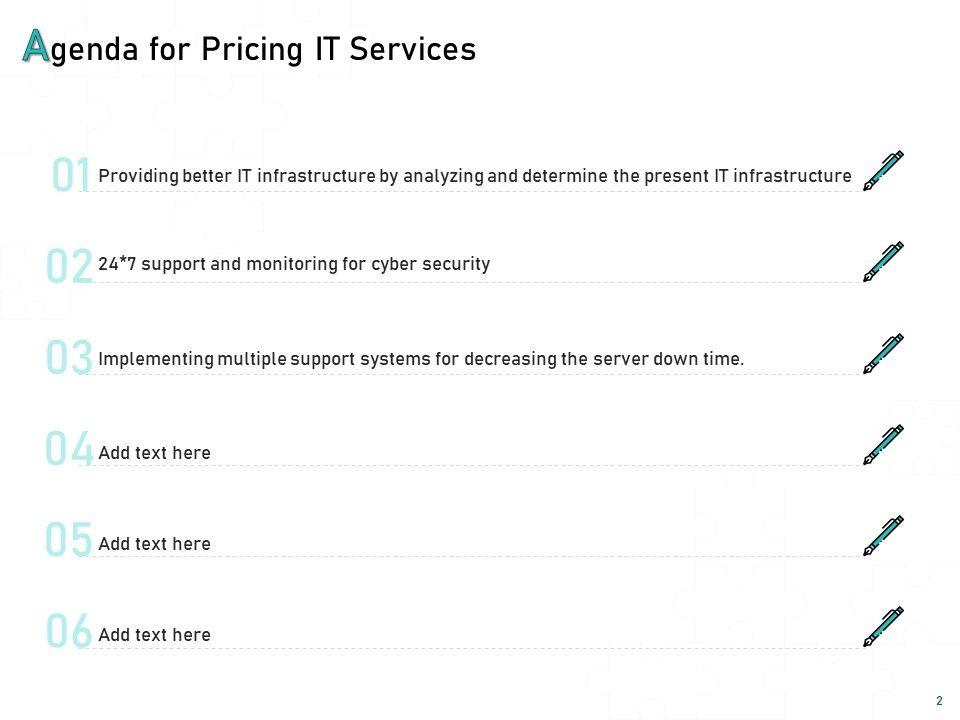
Task: Click the pen icon beside agenda item 04
Action: click(x=883, y=445)
